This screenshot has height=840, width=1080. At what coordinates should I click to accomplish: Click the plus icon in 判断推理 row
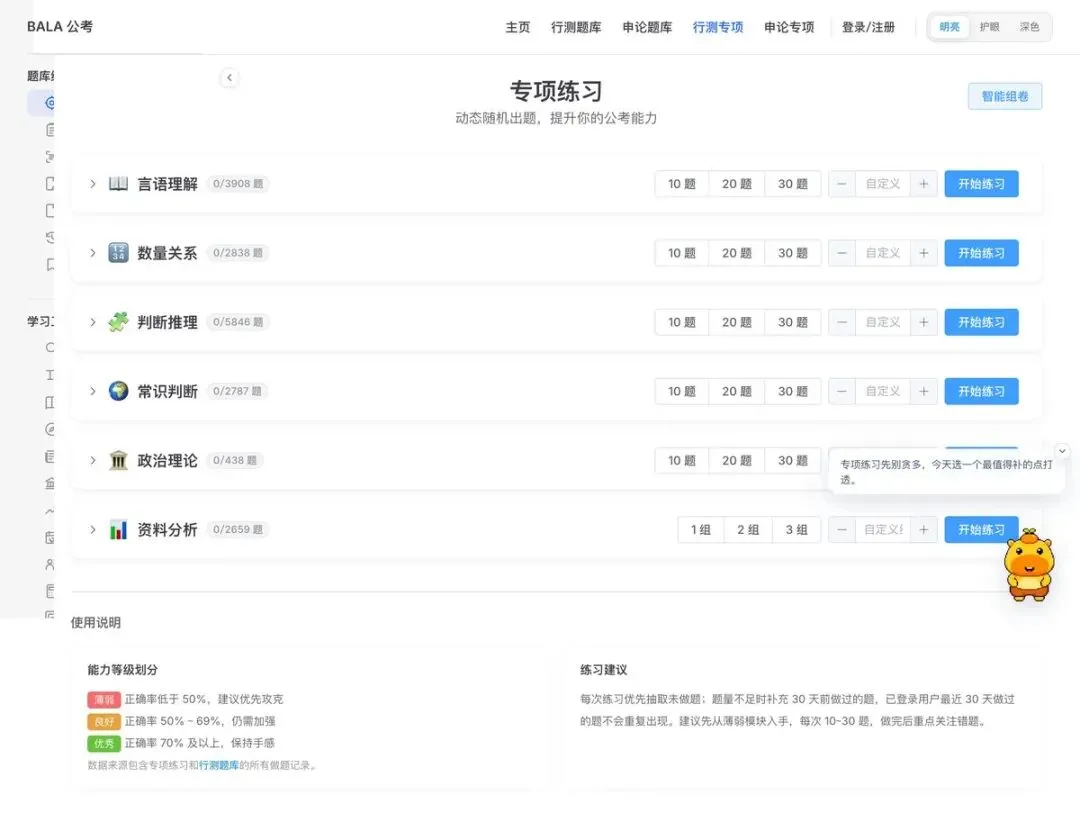[924, 322]
